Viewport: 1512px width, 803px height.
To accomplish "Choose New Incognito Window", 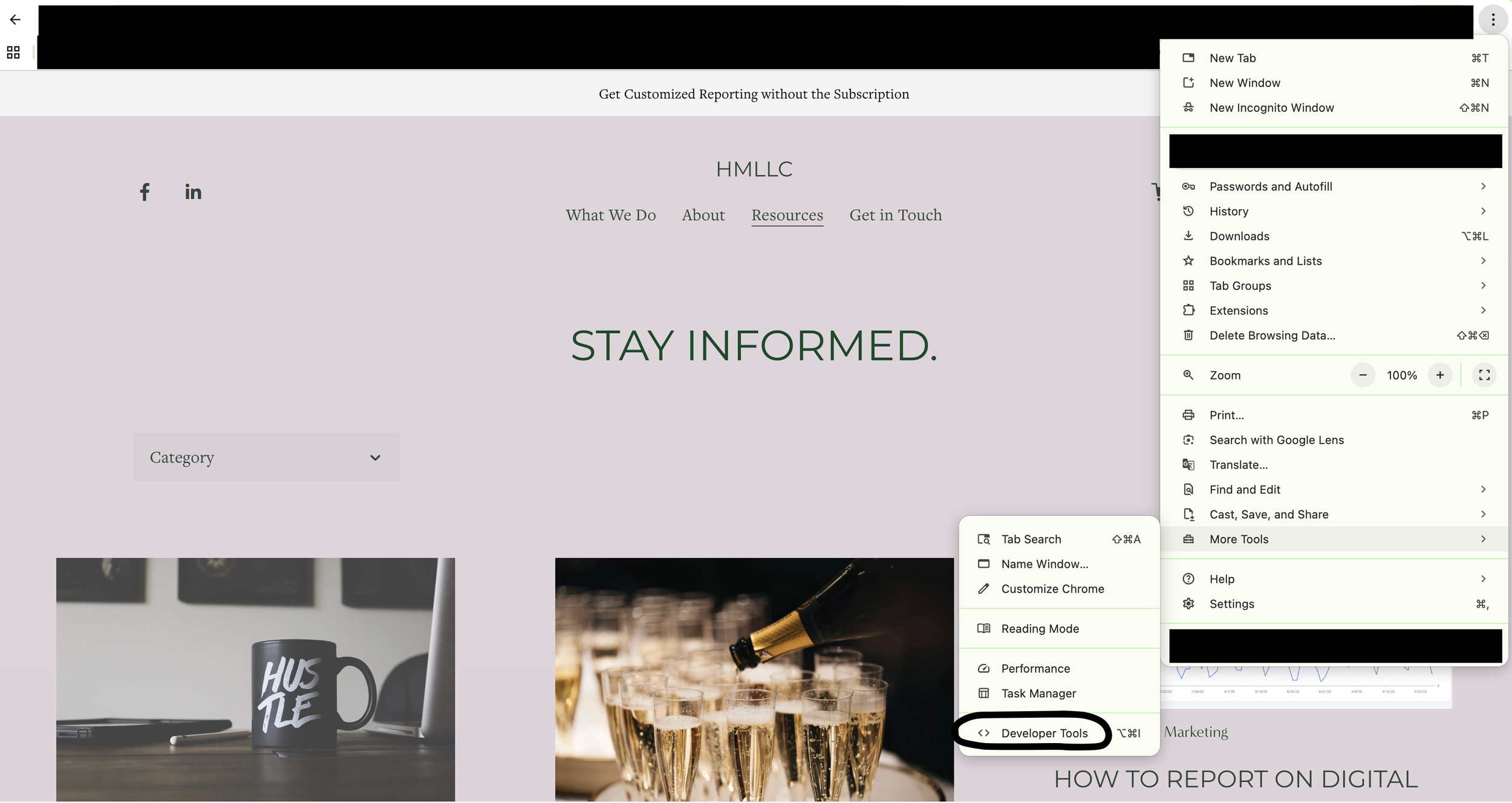I will (x=1271, y=108).
